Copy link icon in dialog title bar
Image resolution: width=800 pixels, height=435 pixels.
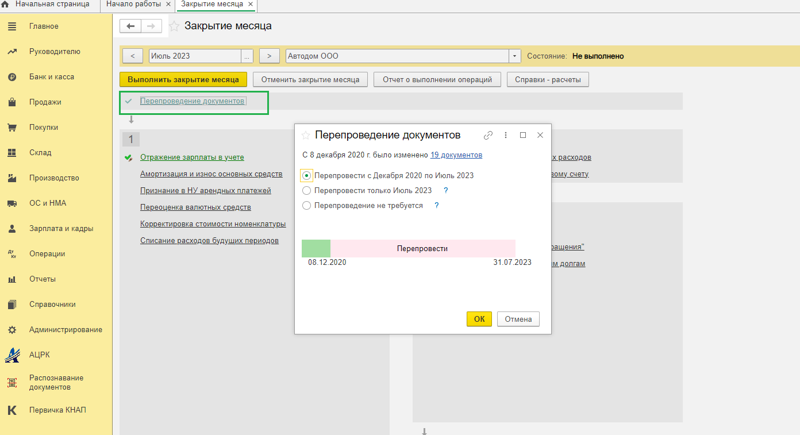pyautogui.click(x=488, y=135)
